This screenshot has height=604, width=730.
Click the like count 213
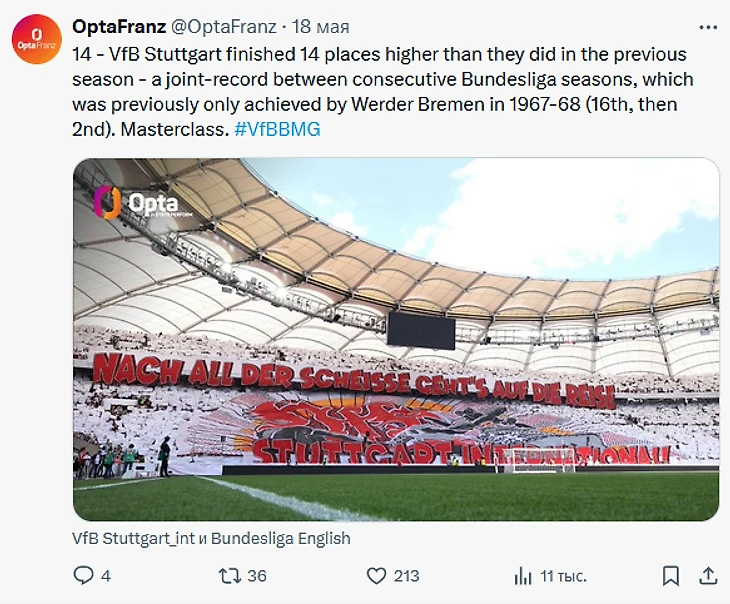[x=406, y=576]
